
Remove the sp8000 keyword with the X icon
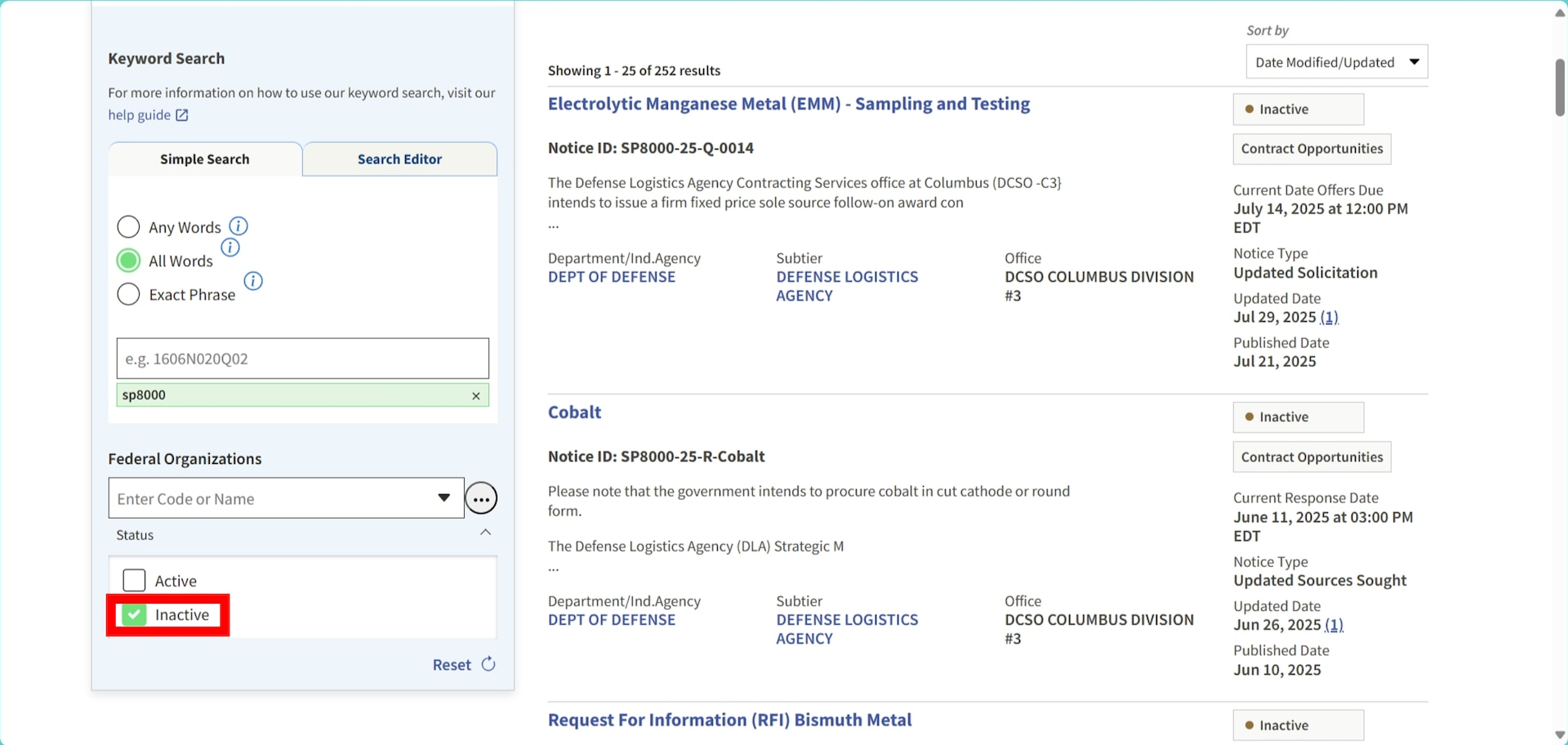pos(476,395)
